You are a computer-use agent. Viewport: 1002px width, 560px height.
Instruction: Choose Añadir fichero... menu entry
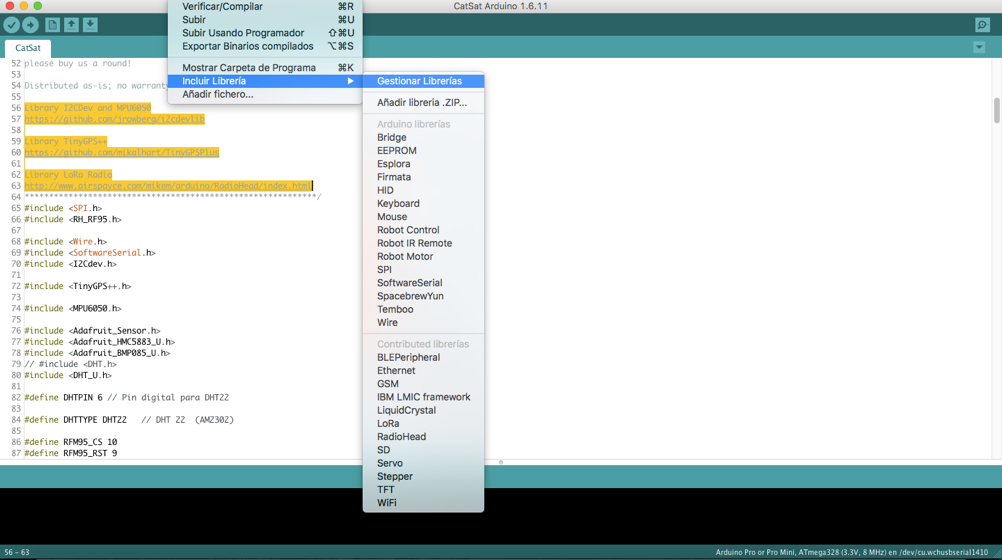point(265,95)
